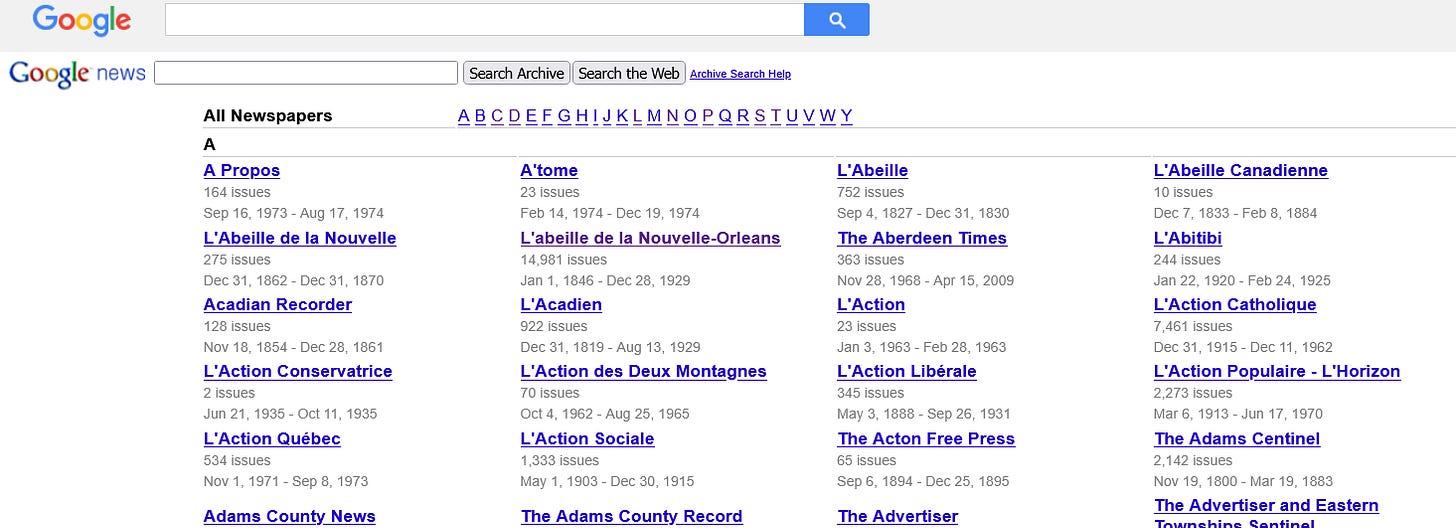Image resolution: width=1456 pixels, height=528 pixels.
Task: Jump to letter K in index
Action: [622, 116]
